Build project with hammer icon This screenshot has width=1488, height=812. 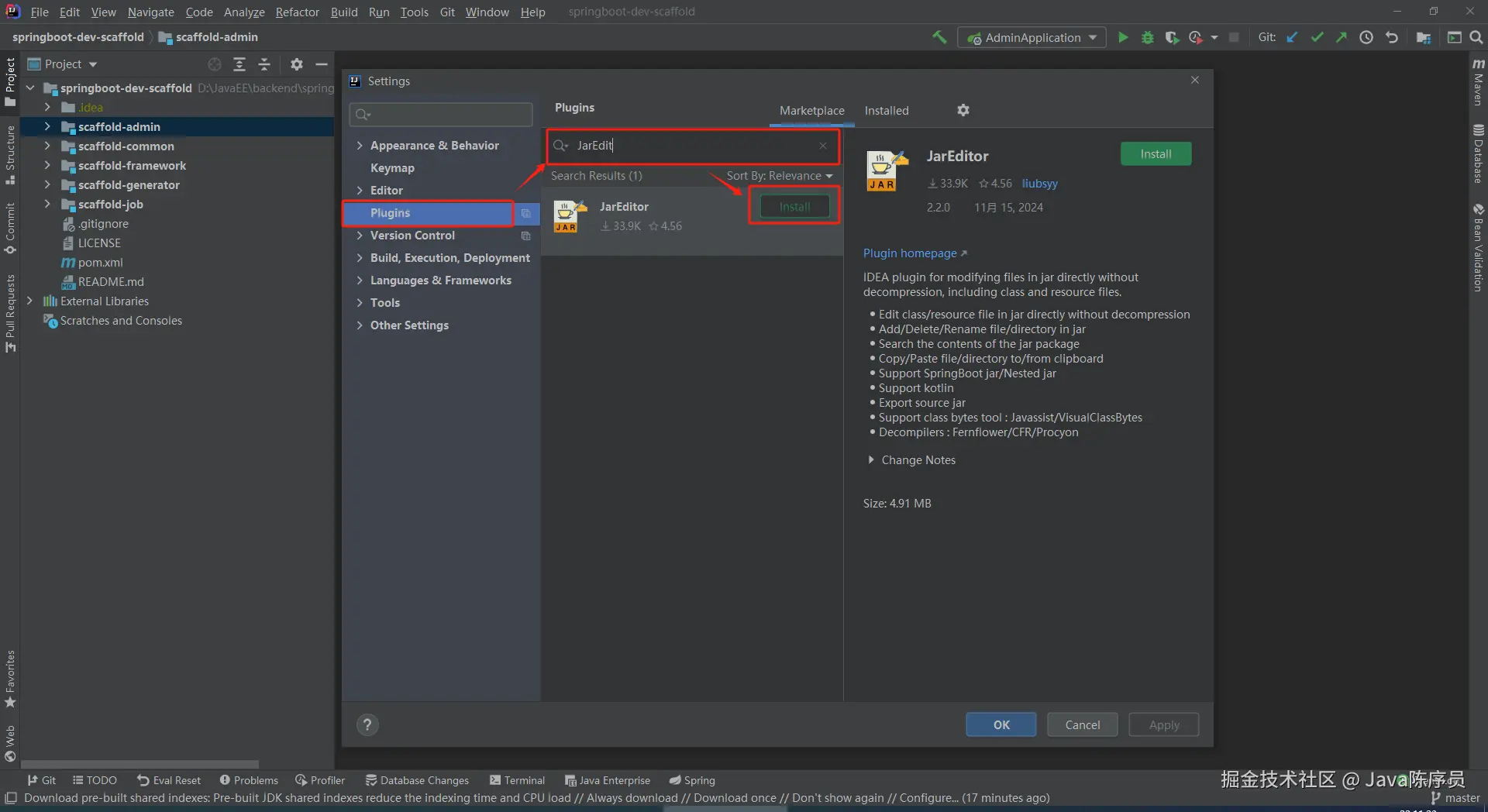tap(939, 37)
